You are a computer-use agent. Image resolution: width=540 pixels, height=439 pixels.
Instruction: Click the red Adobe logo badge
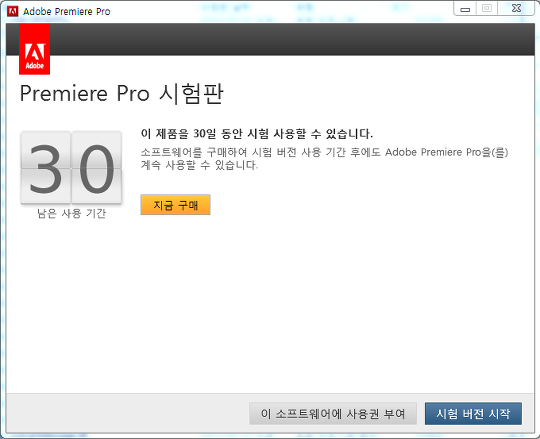coord(34,49)
